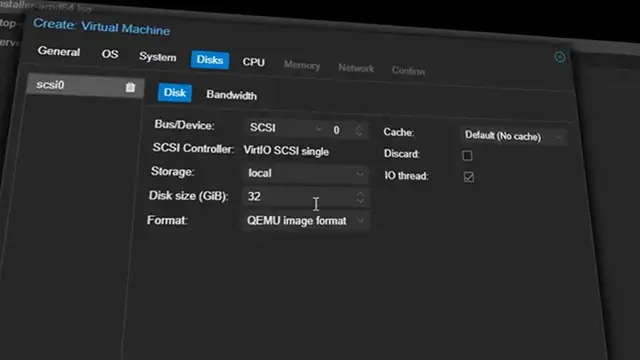Switch to the OS tab
This screenshot has height=360, width=640.
point(110,54)
